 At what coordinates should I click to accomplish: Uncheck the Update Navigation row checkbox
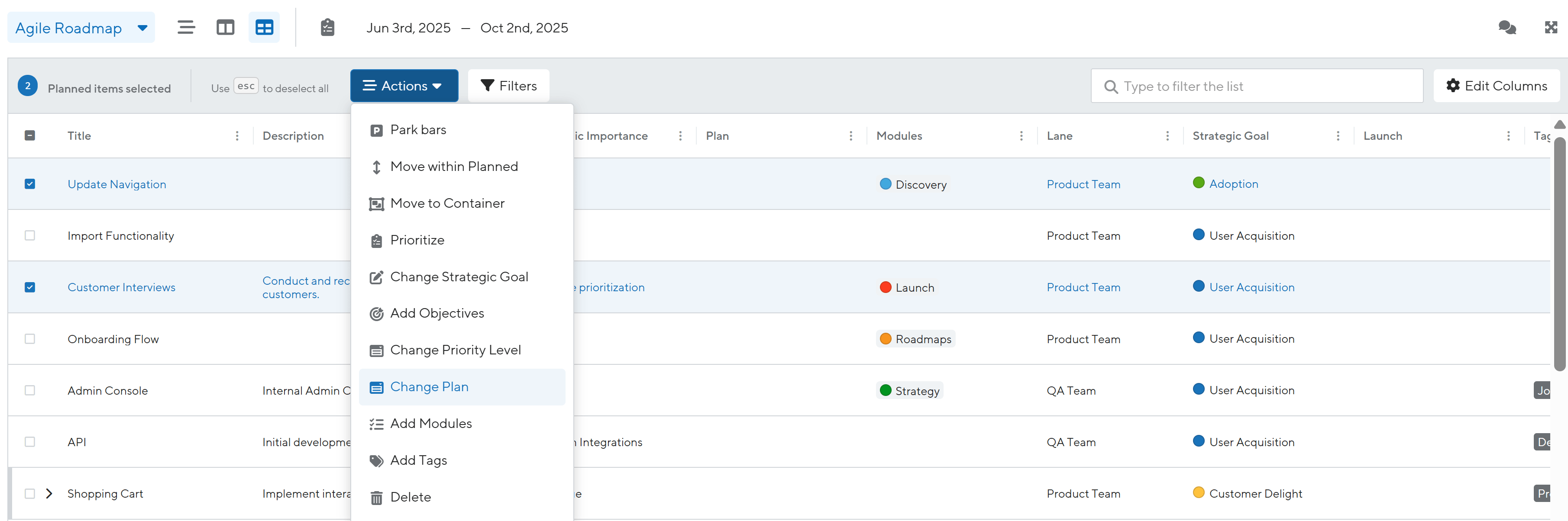point(30,184)
